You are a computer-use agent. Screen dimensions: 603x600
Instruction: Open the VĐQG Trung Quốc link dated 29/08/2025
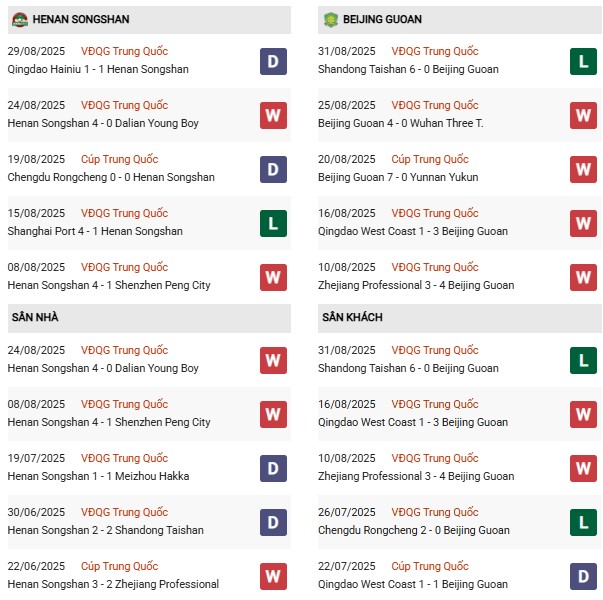pos(125,51)
